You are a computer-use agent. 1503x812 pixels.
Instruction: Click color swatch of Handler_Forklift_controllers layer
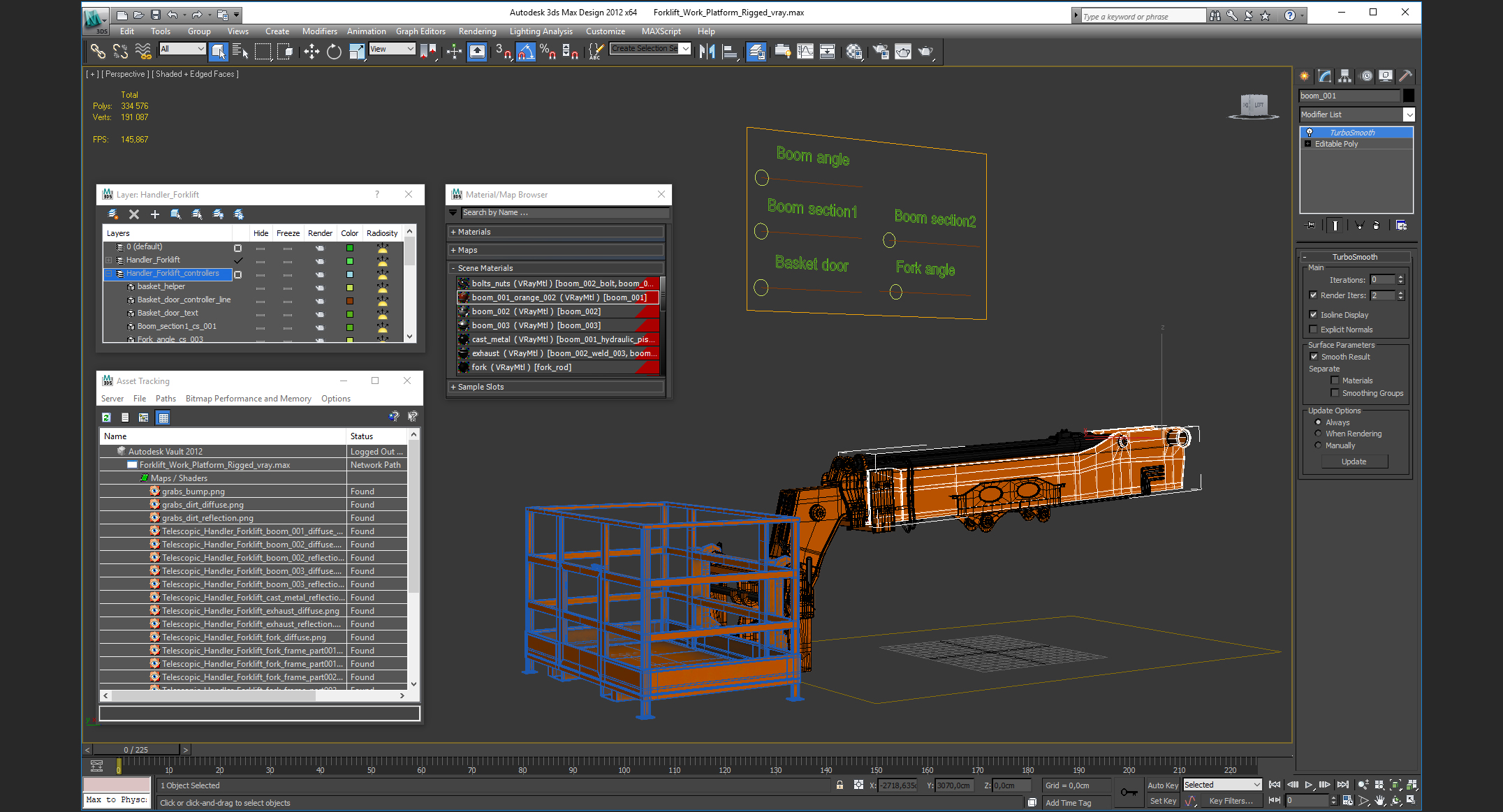tap(350, 274)
